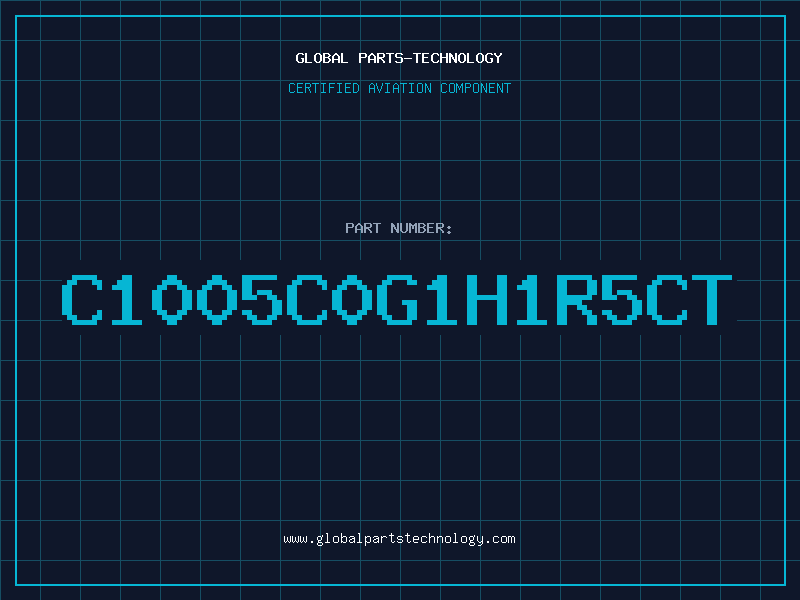Click the PART NUMBER: label
Image resolution: width=800 pixels, height=600 pixels.
[399, 228]
